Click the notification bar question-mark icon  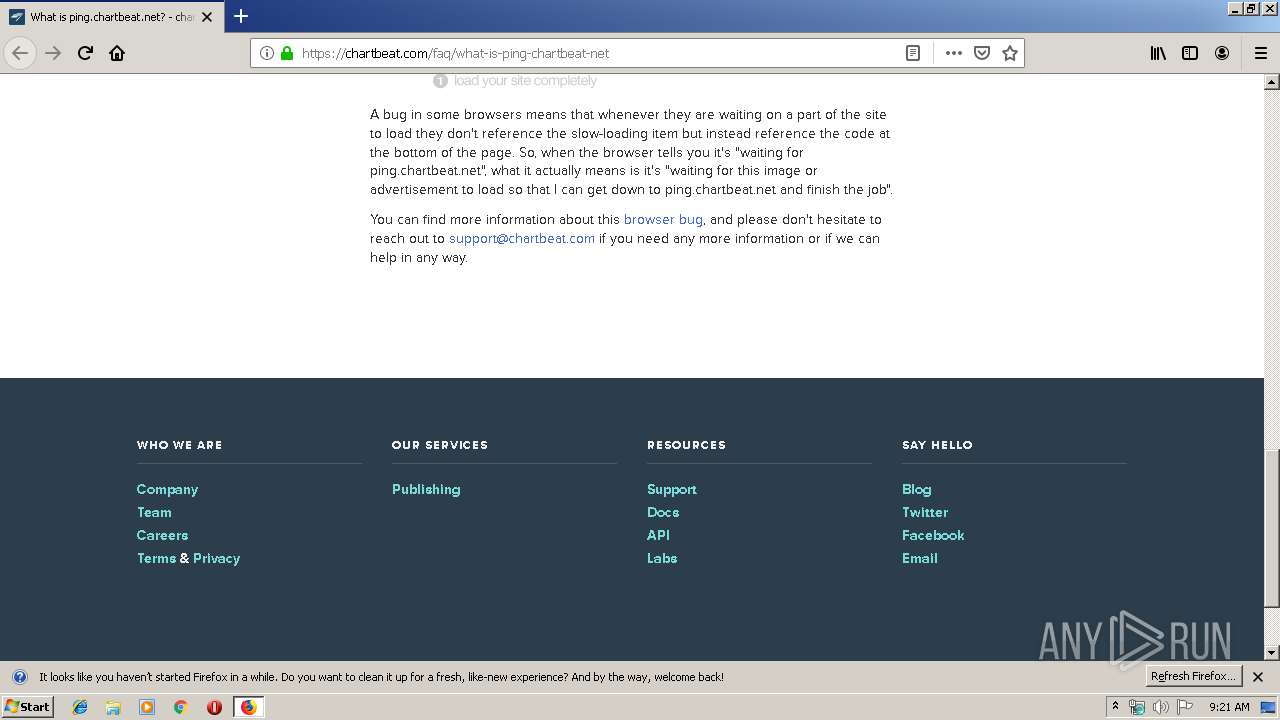pos(19,677)
